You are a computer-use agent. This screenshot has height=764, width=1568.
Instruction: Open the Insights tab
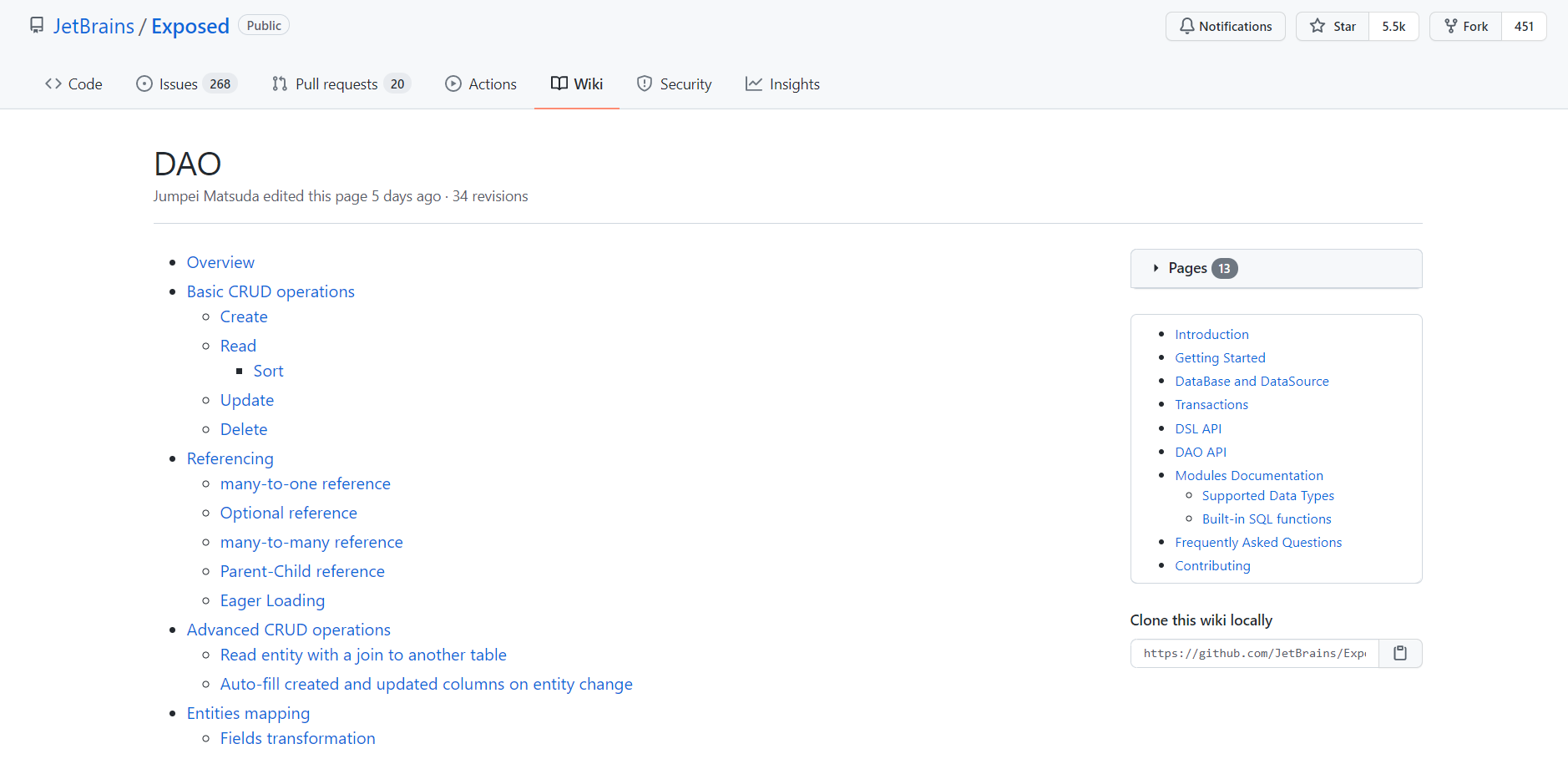pyautogui.click(x=783, y=83)
